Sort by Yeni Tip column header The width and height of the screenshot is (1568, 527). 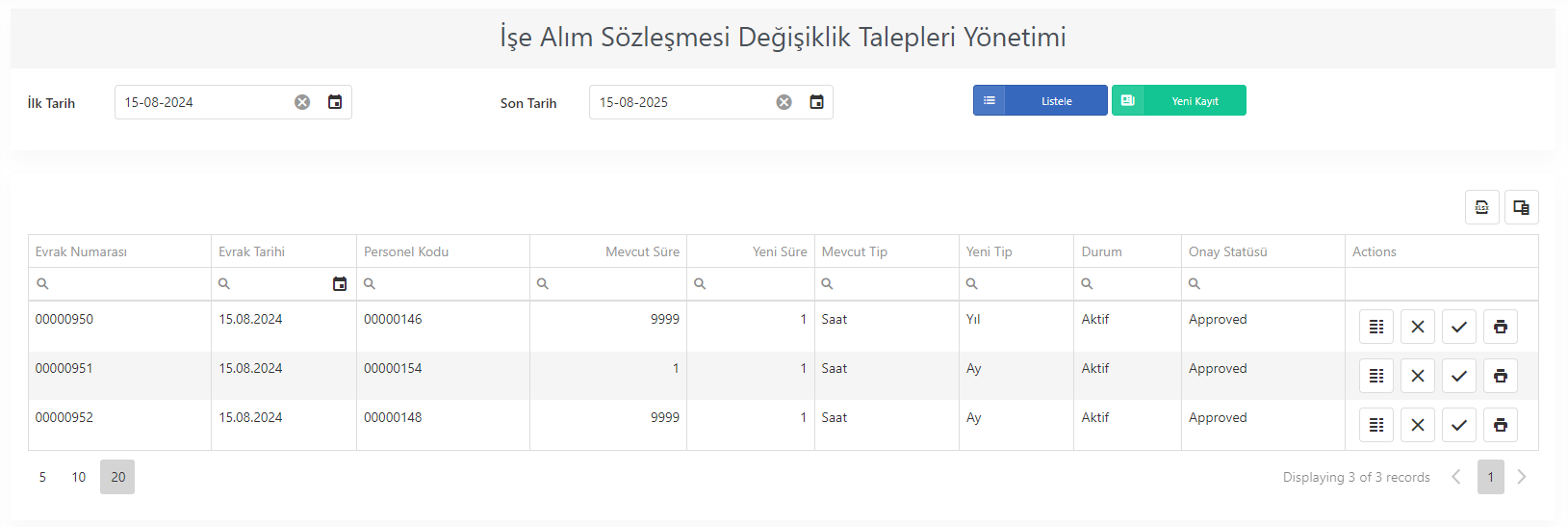tap(1016, 251)
